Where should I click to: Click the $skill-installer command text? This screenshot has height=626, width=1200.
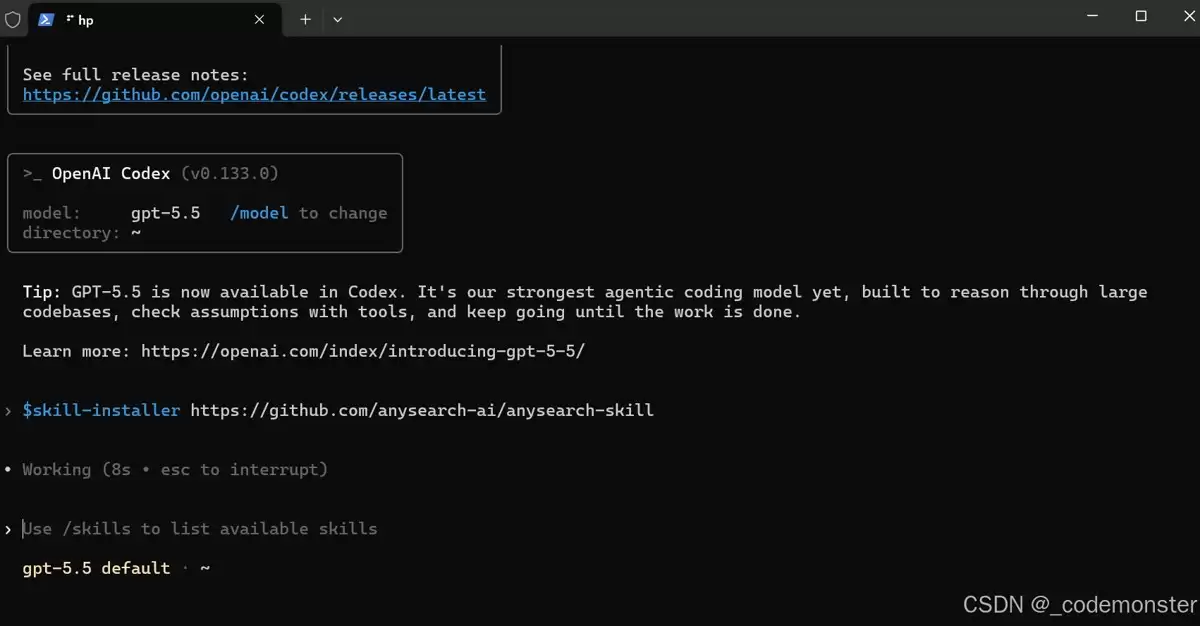click(101, 410)
